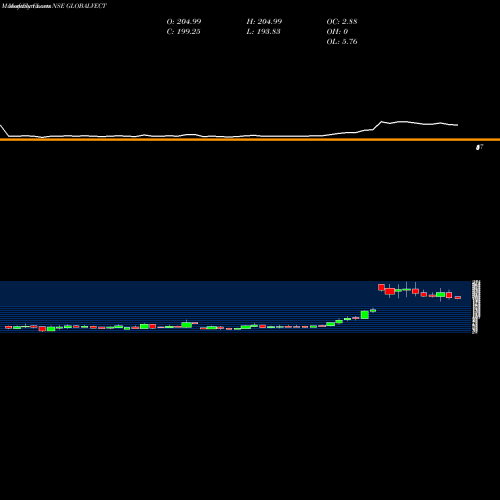Select the open value O: 204.99
This screenshot has width=500, height=500.
(x=184, y=21)
